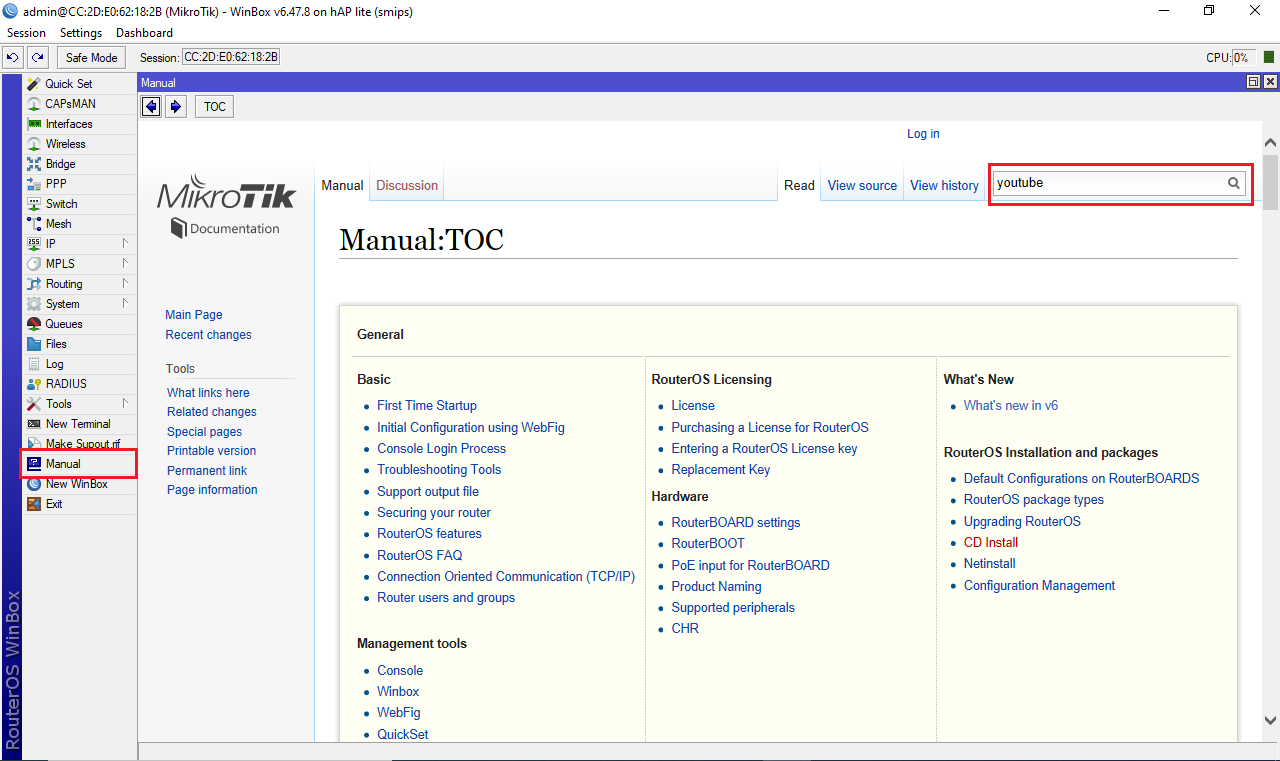Switch to View history tab
This screenshot has width=1280, height=761.
944,185
